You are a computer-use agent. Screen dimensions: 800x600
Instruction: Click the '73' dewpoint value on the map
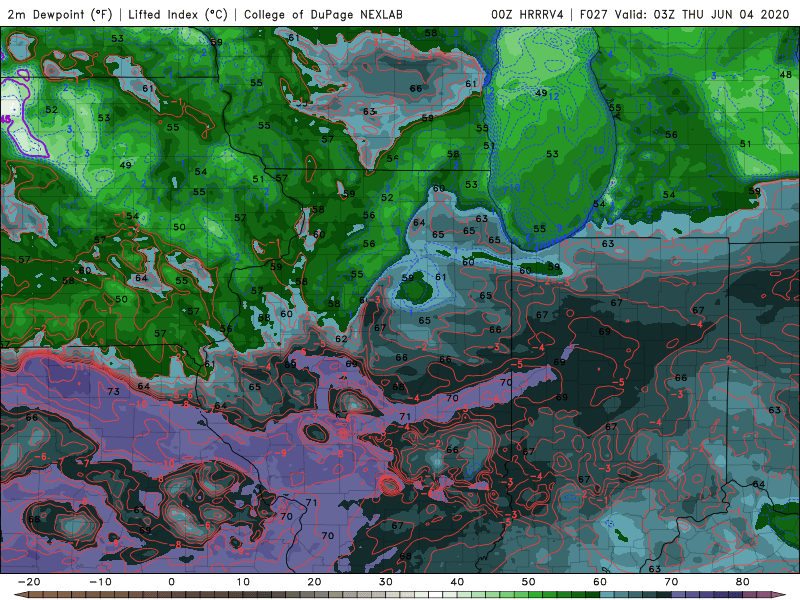click(x=113, y=391)
